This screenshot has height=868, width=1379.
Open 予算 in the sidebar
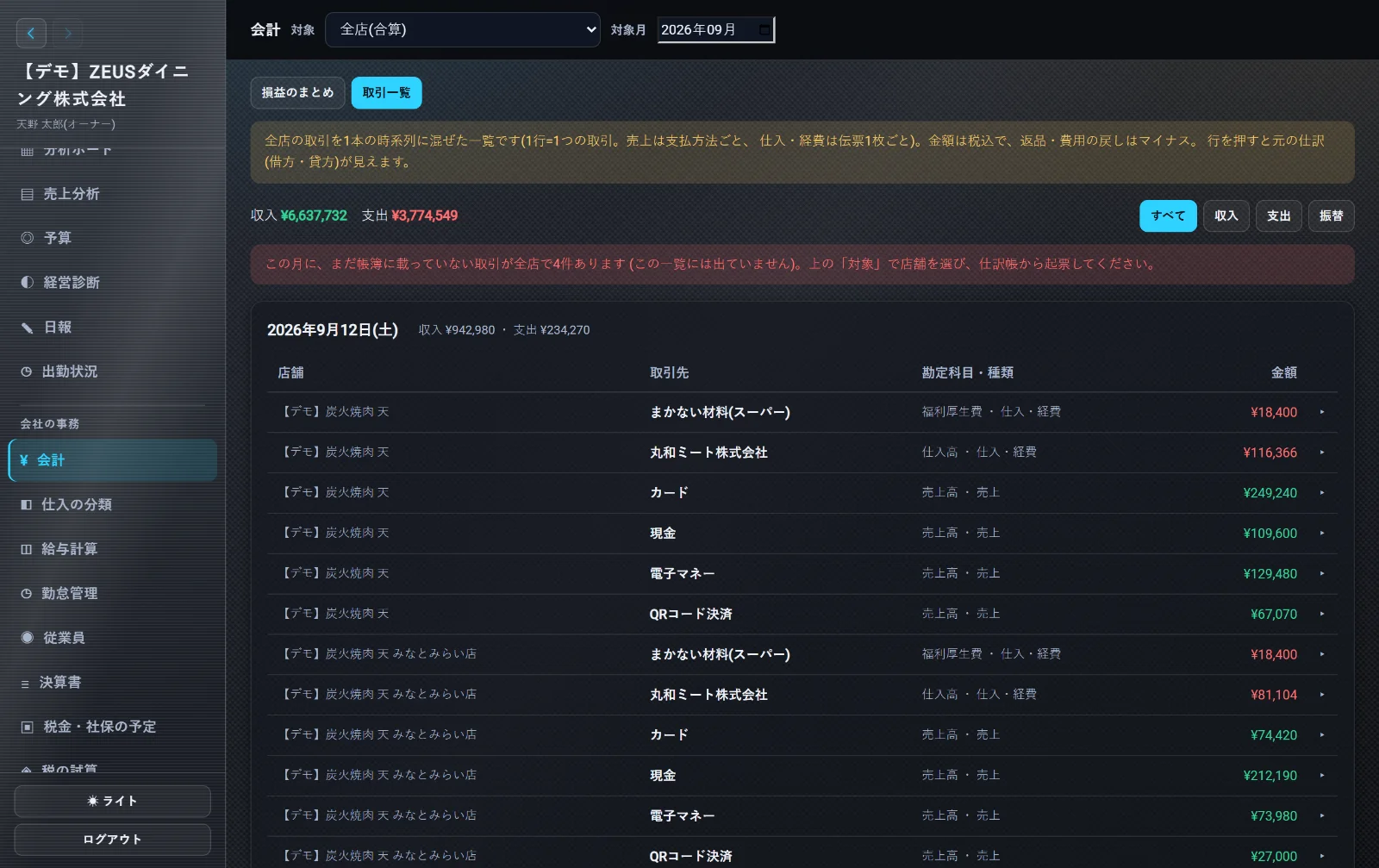tap(112, 238)
